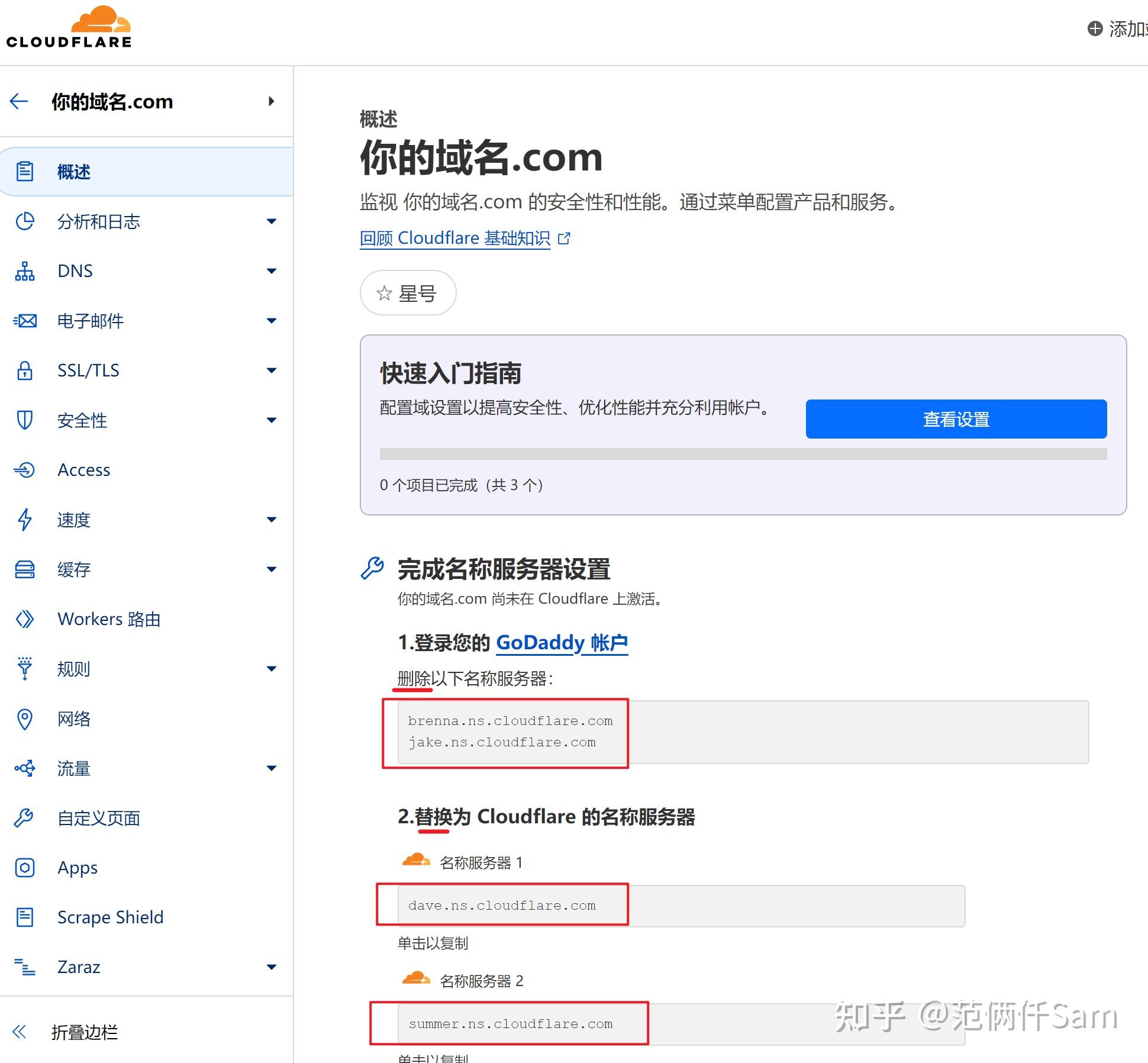Click the DNS network tree icon
This screenshot has width=1148, height=1063.
[25, 271]
